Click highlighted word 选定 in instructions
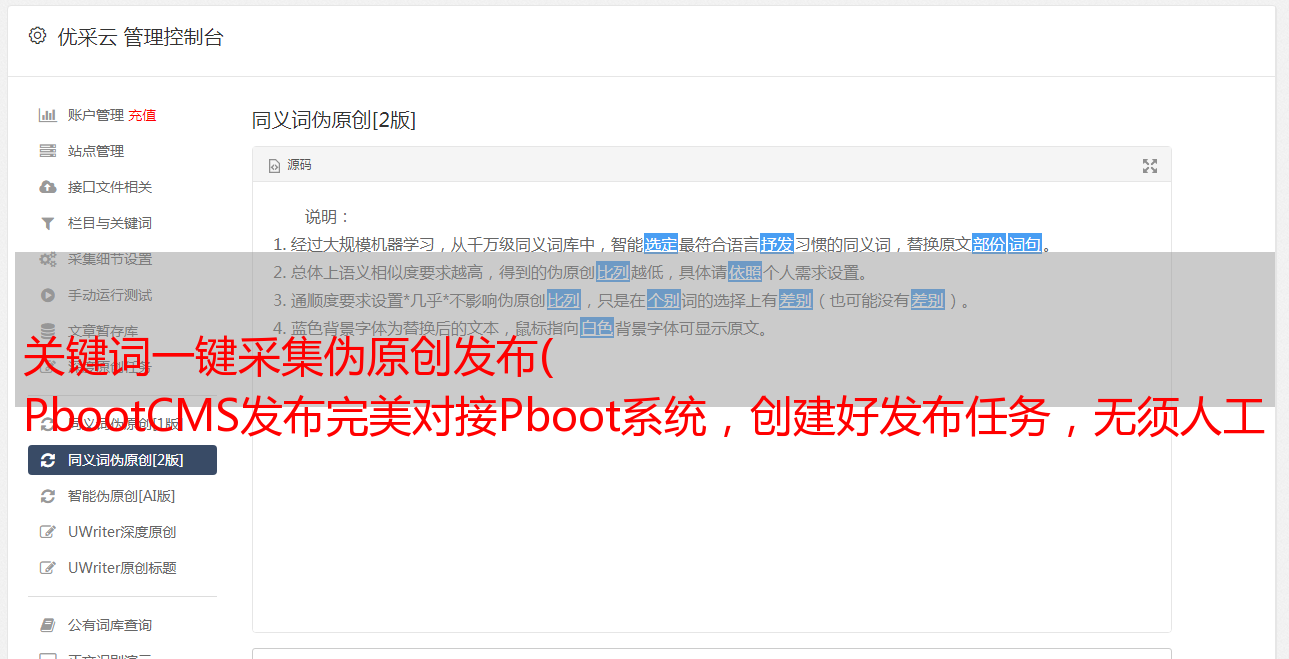 pyautogui.click(x=661, y=244)
